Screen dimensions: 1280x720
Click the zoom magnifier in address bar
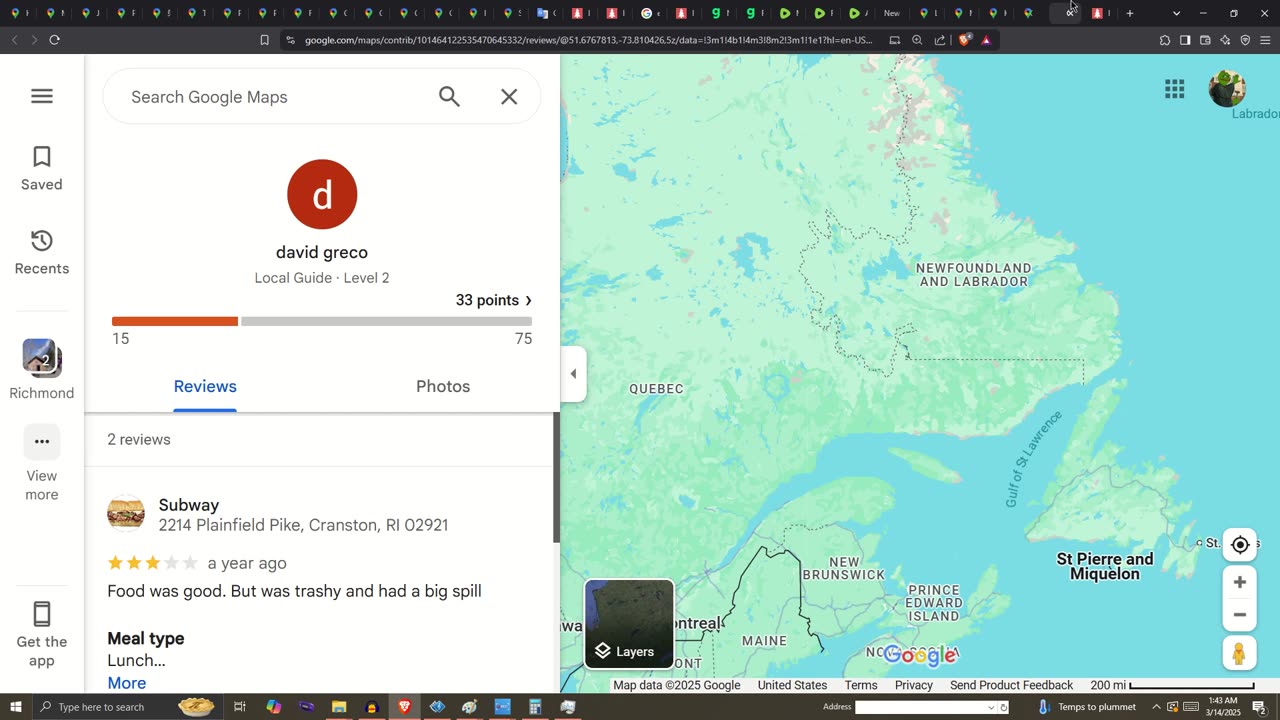pos(917,40)
